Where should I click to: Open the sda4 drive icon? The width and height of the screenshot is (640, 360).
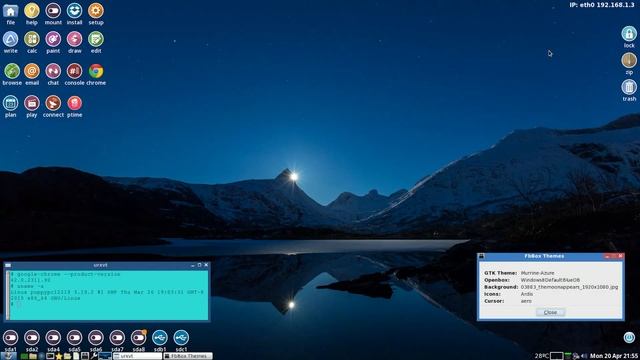click(53, 338)
